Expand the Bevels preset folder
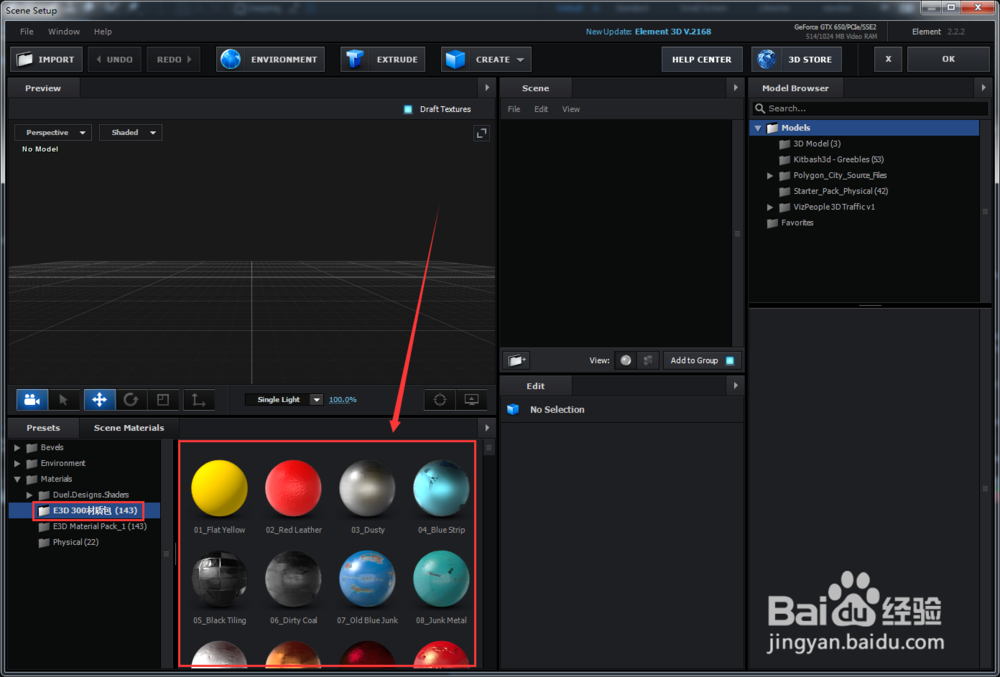Image resolution: width=1000 pixels, height=677 pixels. (17, 448)
